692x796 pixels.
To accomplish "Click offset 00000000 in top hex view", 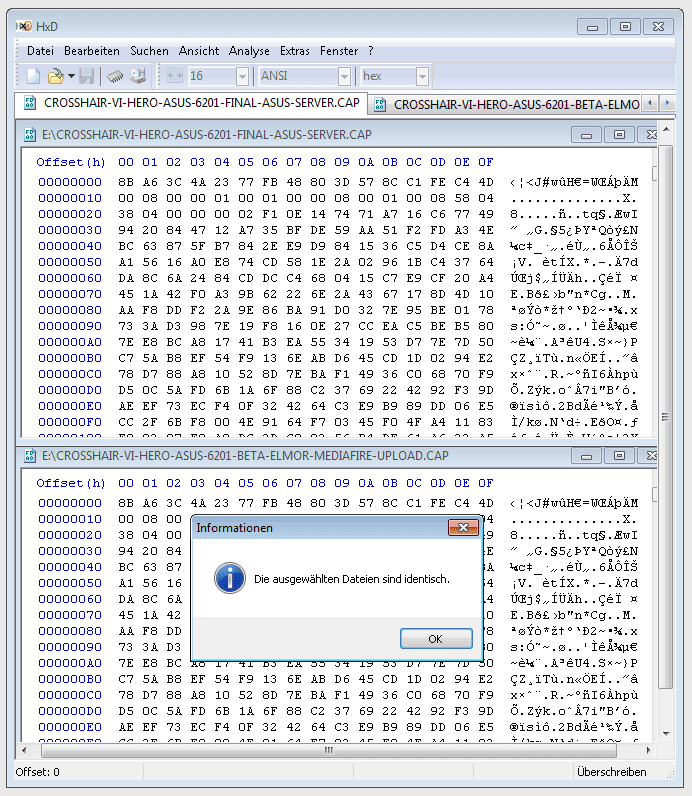I will click(70, 182).
